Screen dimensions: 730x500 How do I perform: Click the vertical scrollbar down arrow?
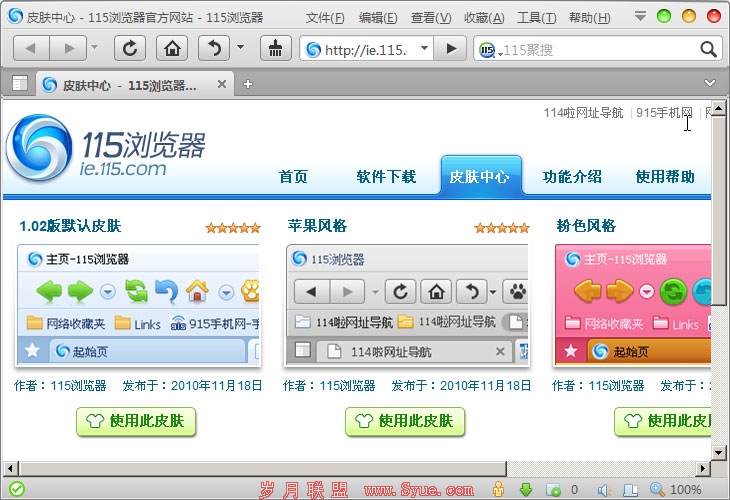coord(719,452)
